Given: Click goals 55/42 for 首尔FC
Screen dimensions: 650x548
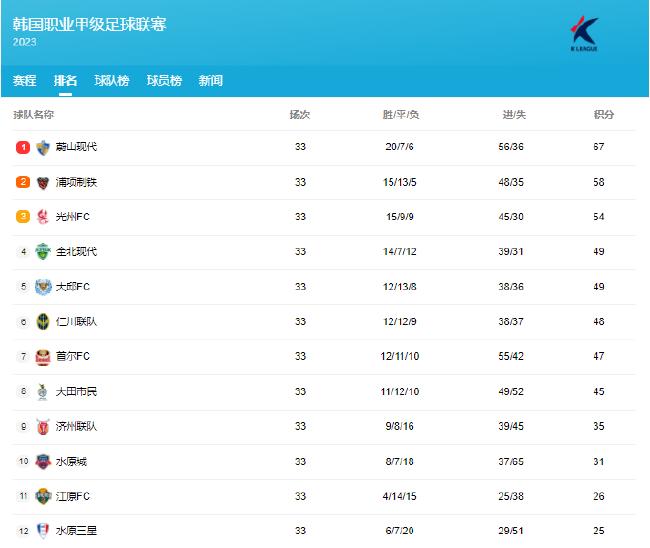Looking at the screenshot, I should pos(511,356).
